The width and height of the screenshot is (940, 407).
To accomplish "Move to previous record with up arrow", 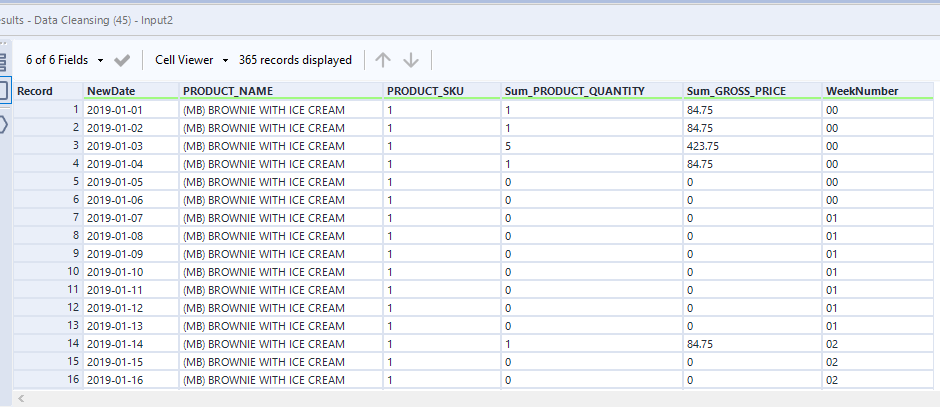I will [382, 60].
